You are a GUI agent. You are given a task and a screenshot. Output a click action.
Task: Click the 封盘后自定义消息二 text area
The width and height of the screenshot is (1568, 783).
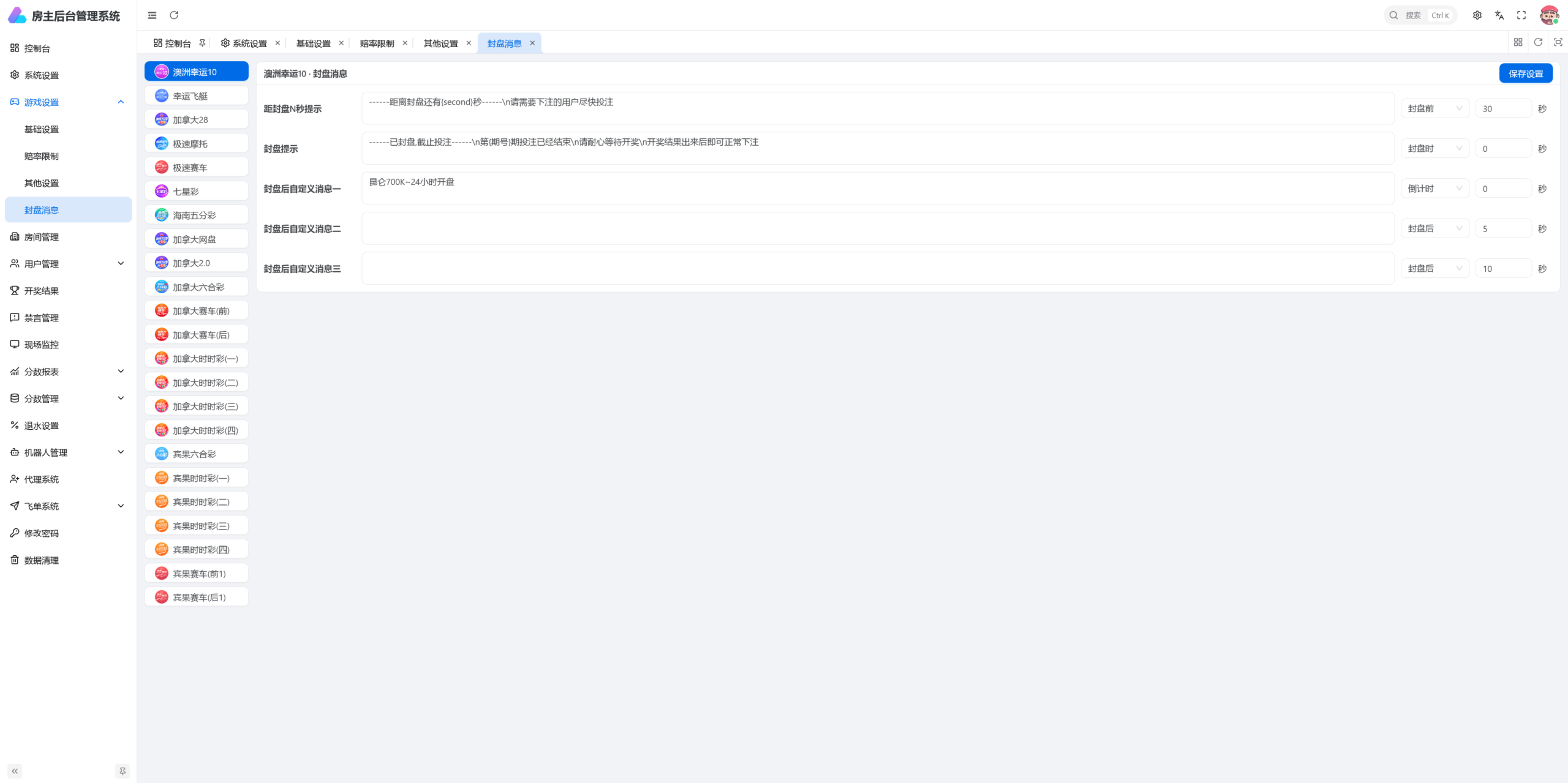(878, 228)
